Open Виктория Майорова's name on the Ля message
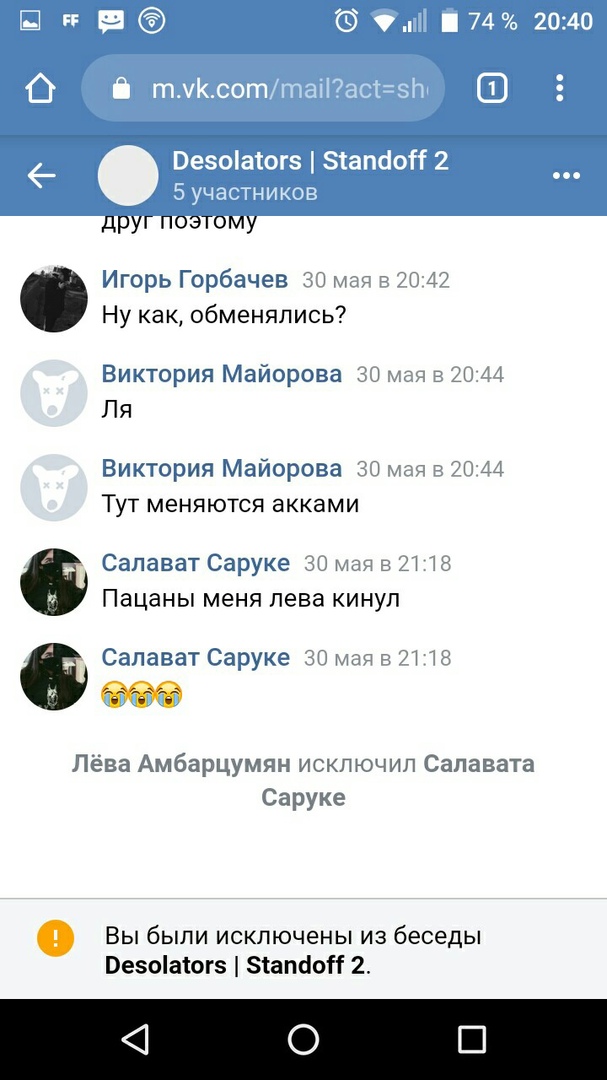Screen dimensions: 607x1080 pos(222,373)
